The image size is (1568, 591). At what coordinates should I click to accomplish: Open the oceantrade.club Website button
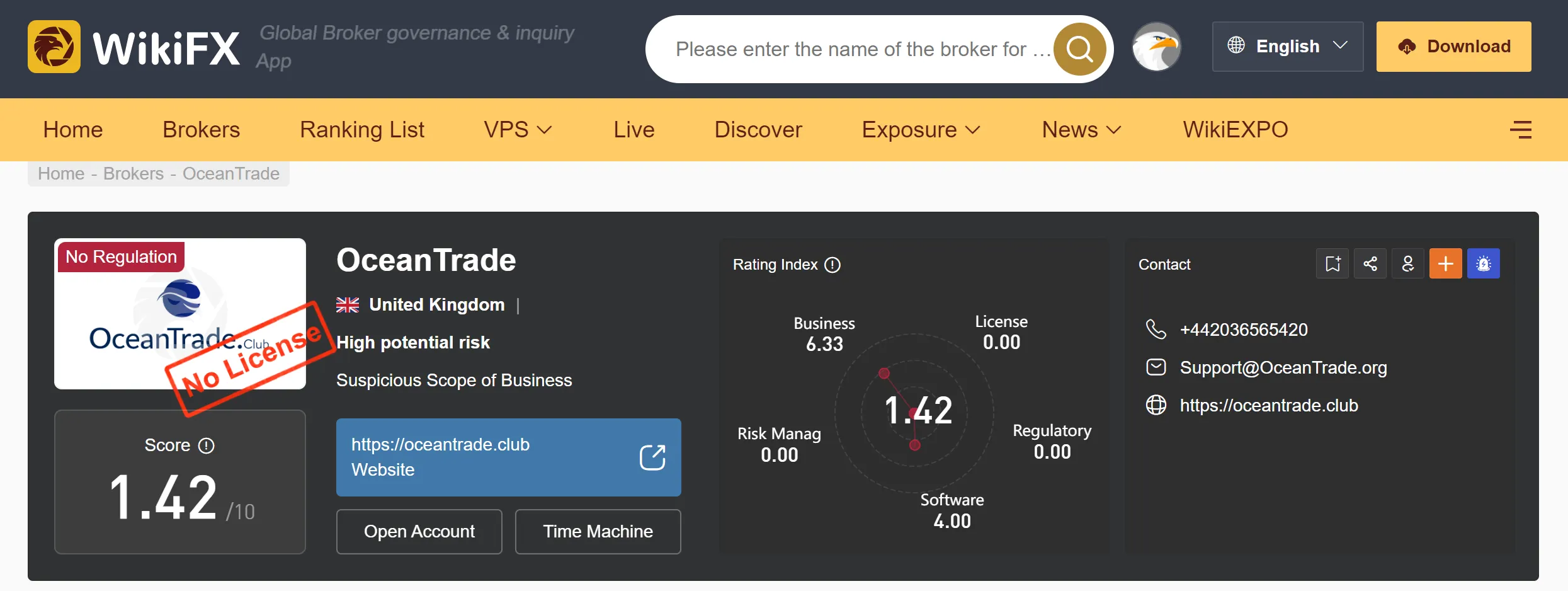[x=509, y=457]
